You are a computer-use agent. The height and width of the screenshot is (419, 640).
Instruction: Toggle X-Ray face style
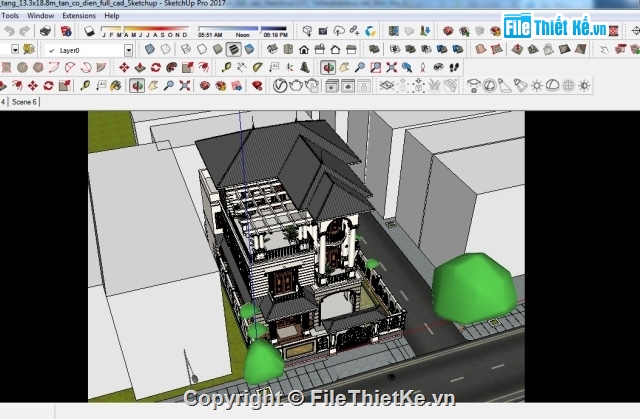tap(150, 49)
